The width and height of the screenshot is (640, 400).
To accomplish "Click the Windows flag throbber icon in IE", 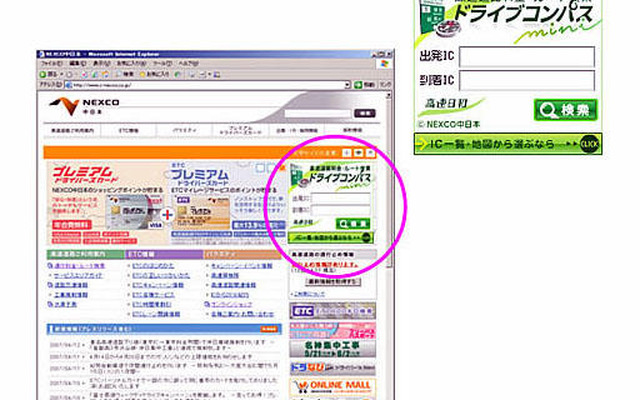I will pos(384,64).
